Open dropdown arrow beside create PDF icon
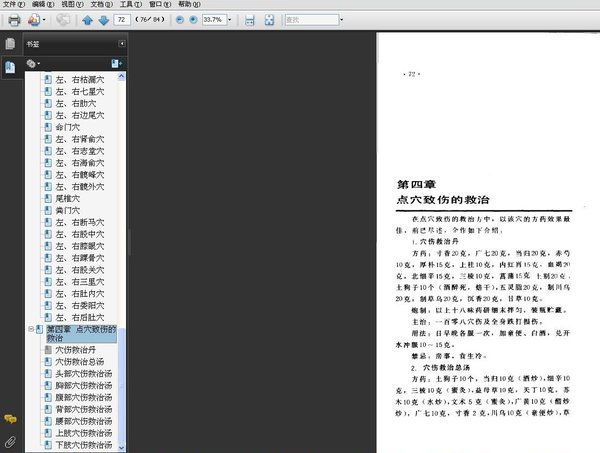600x453 pixels. pos(44,20)
